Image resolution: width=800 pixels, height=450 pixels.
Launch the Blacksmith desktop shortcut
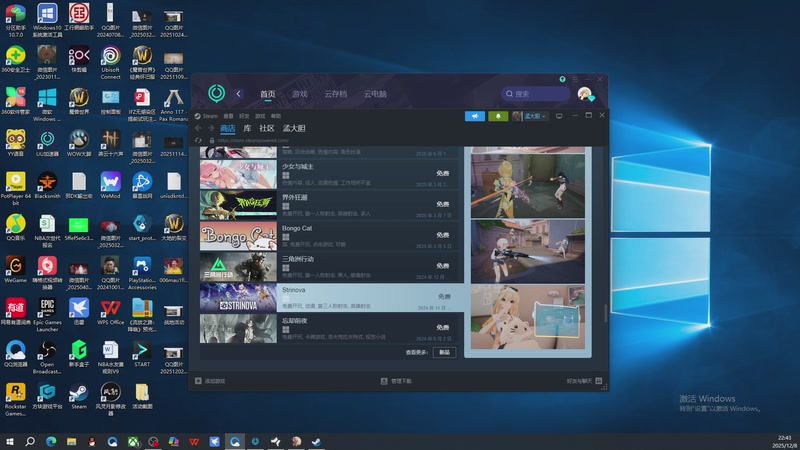47,185
